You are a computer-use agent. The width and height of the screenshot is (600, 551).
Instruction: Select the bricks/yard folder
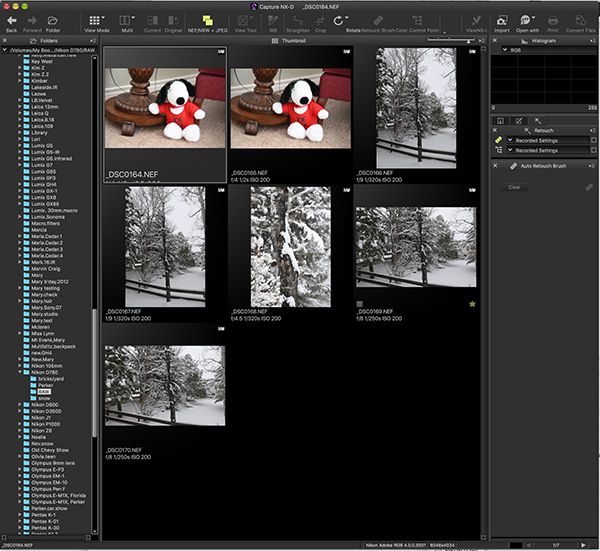tap(47, 378)
